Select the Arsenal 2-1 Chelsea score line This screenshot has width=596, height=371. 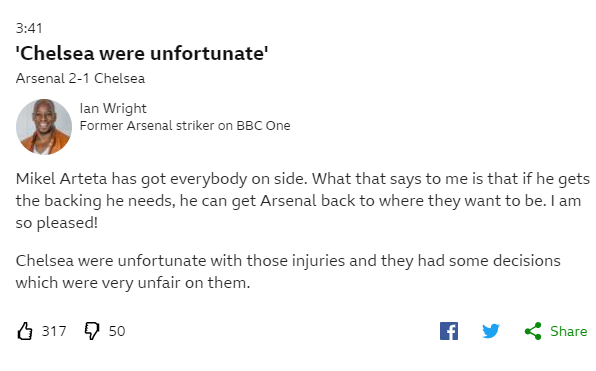(x=80, y=78)
